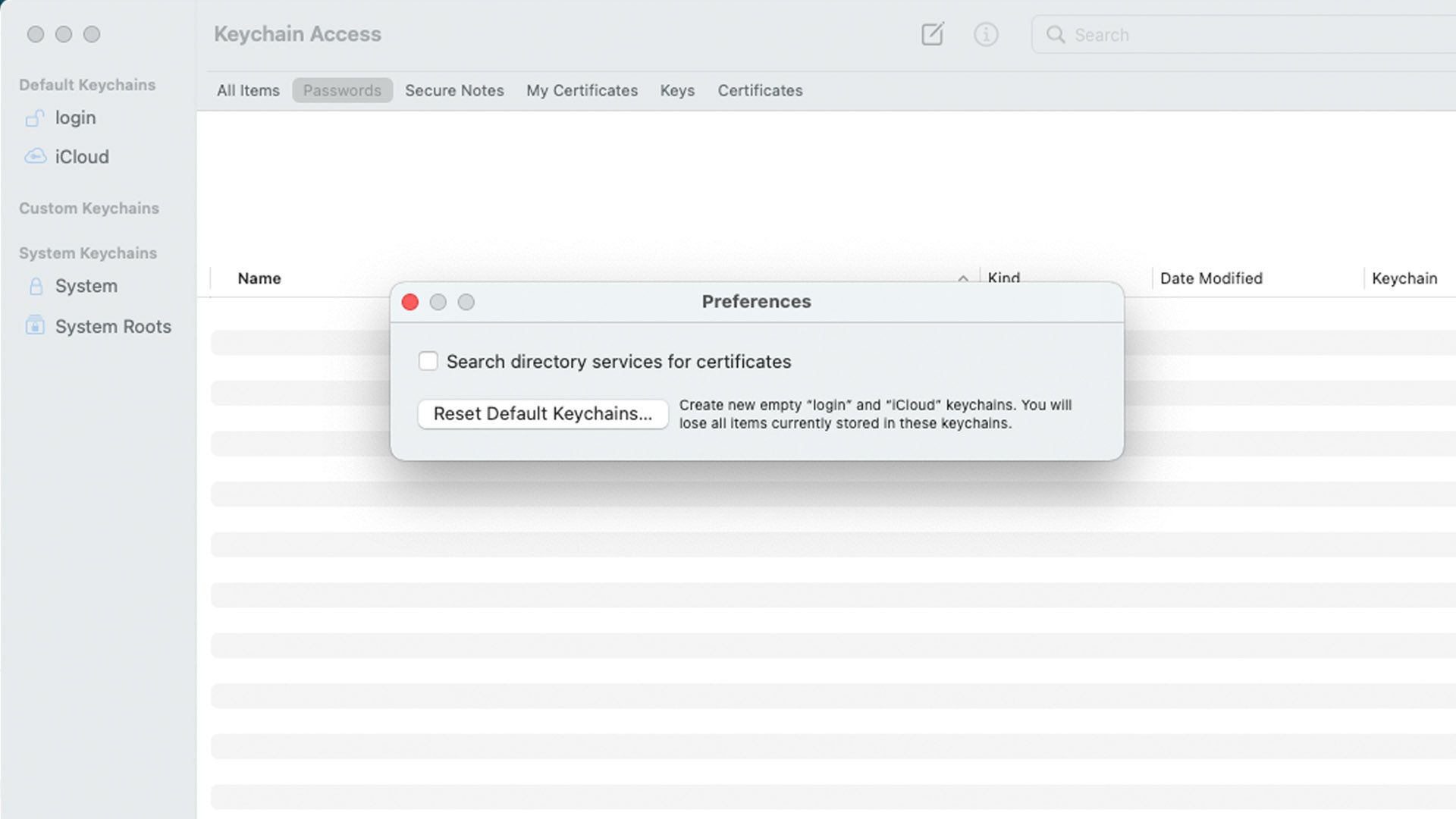
Task: Toggle Name column sort order arrow
Action: pos(962,279)
